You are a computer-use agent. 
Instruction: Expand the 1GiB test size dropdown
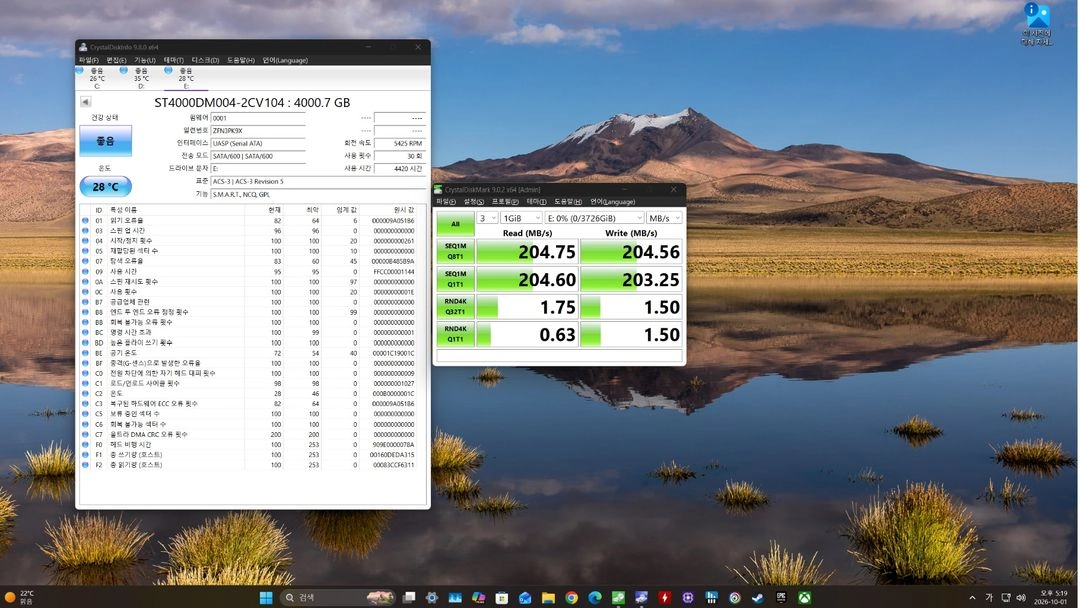521,218
